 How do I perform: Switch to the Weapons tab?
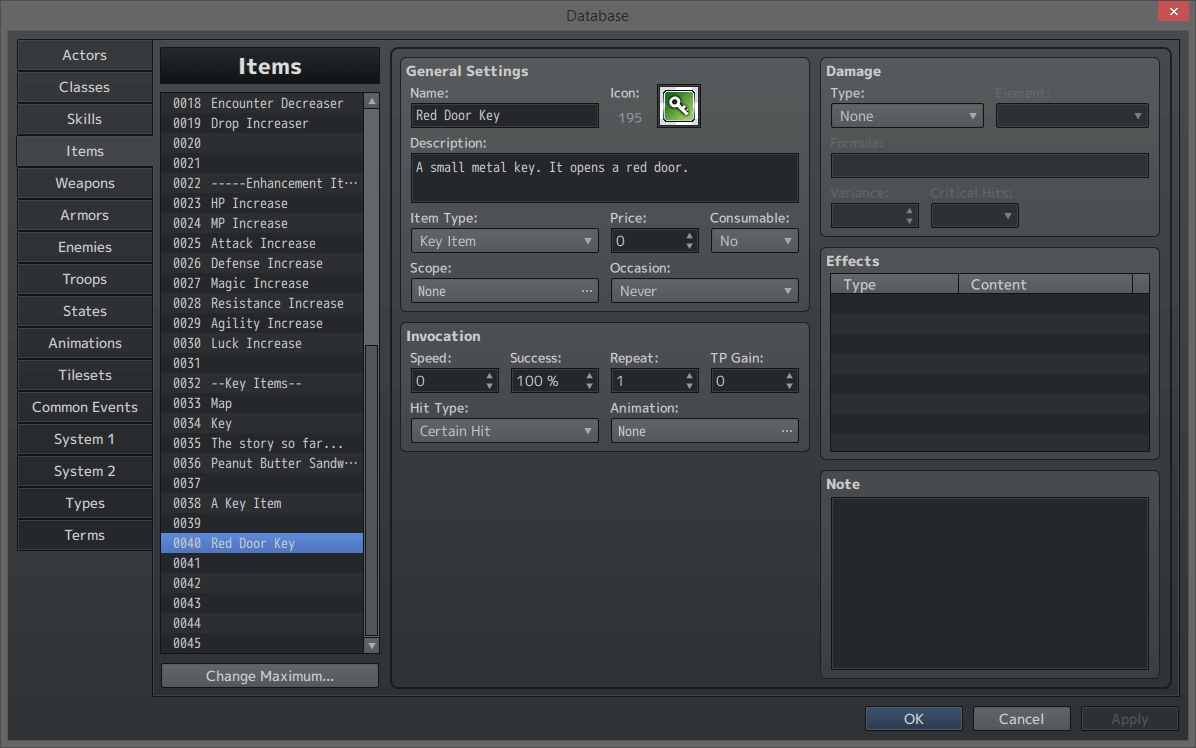click(85, 183)
